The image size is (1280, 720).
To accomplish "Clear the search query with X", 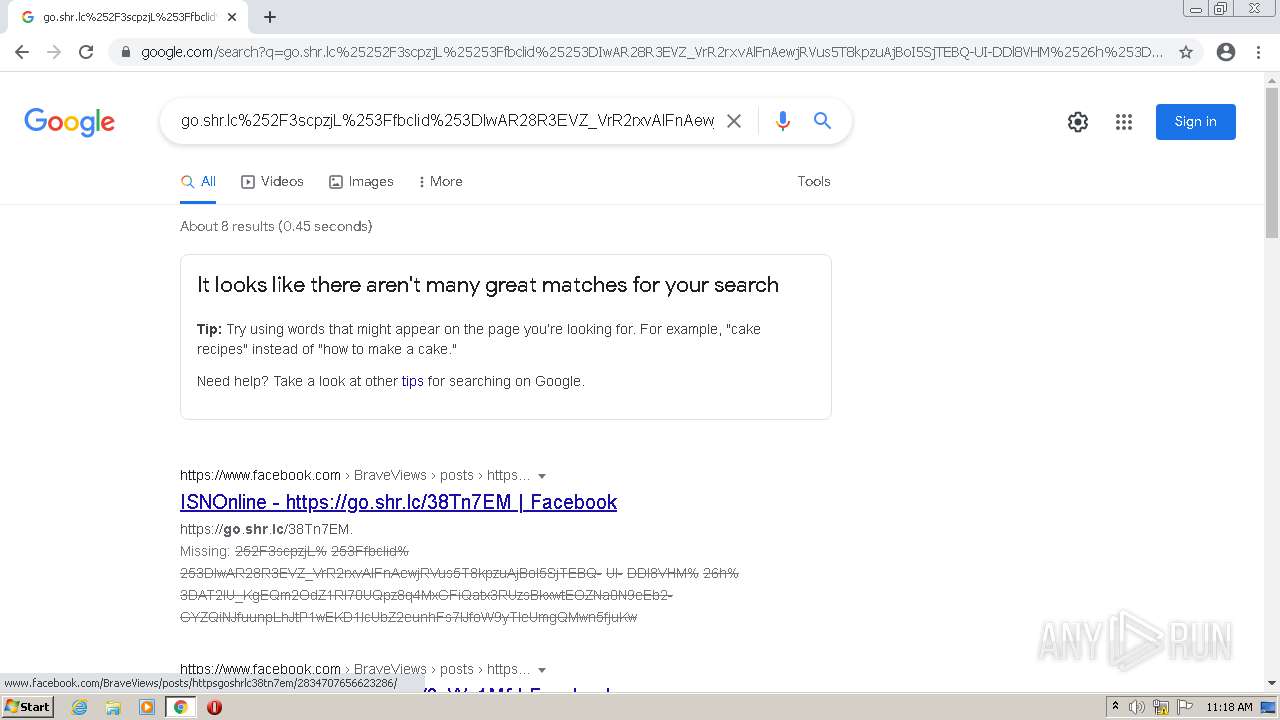I will pyautogui.click(x=734, y=121).
